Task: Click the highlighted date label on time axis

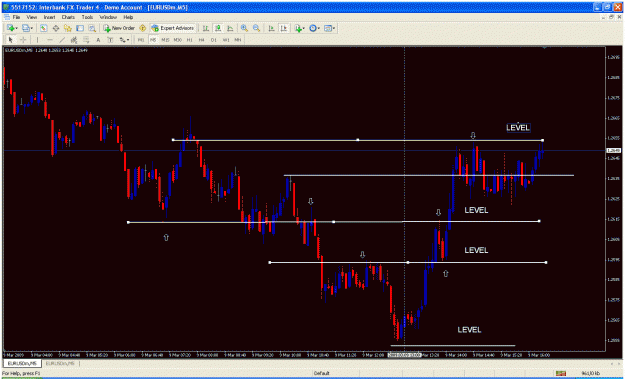Action: (405, 355)
